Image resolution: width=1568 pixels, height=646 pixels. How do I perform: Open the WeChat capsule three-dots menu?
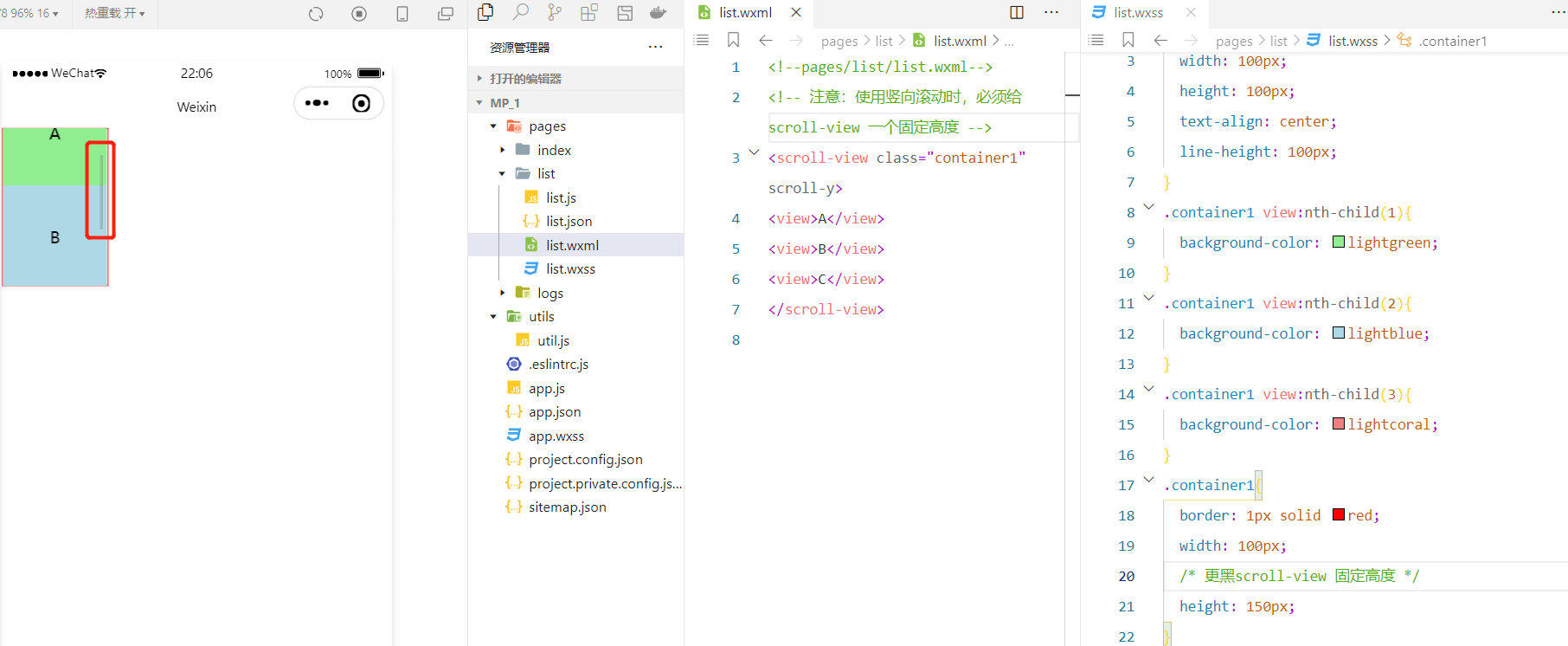[317, 103]
